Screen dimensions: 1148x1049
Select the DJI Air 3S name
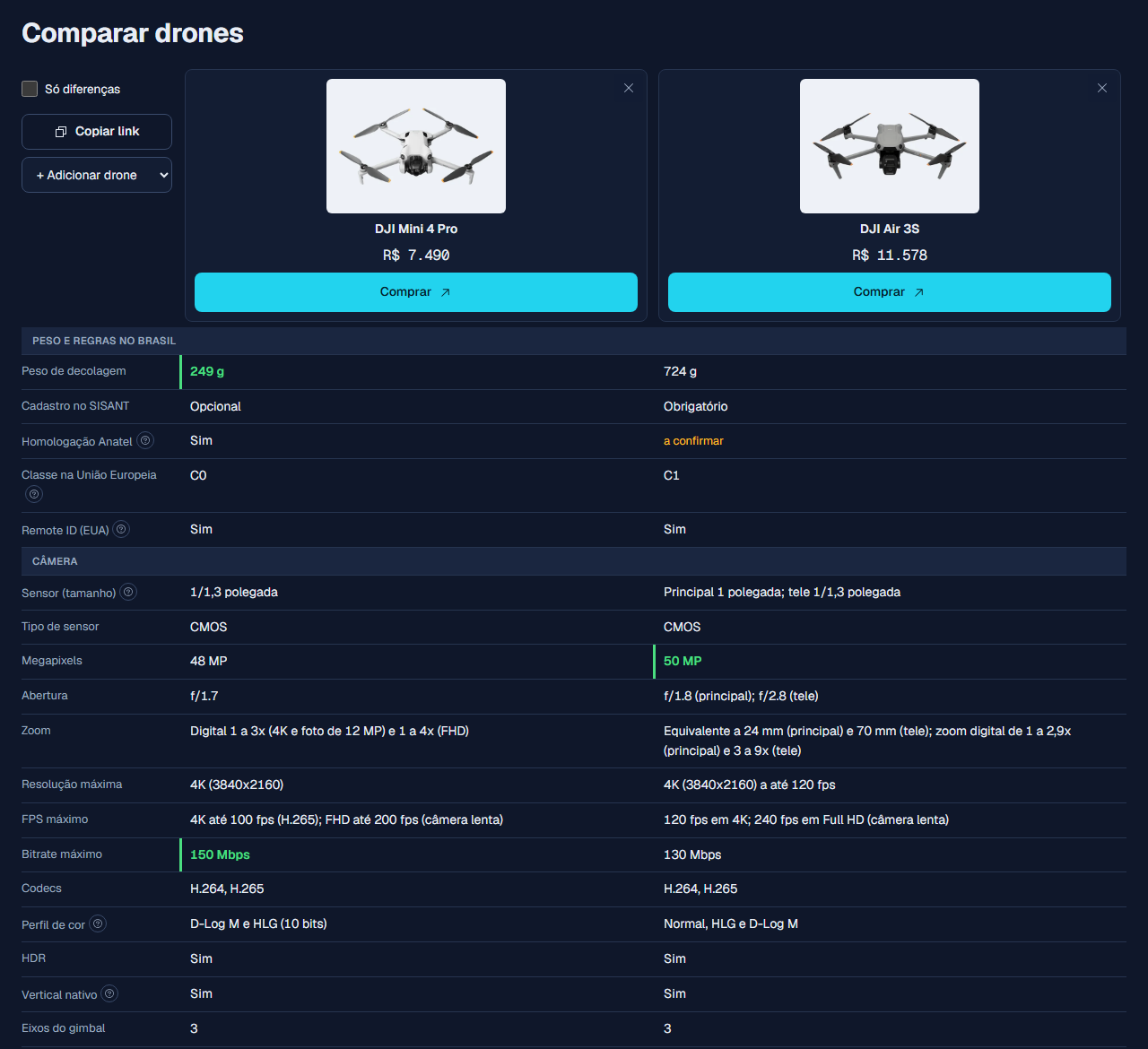(890, 229)
